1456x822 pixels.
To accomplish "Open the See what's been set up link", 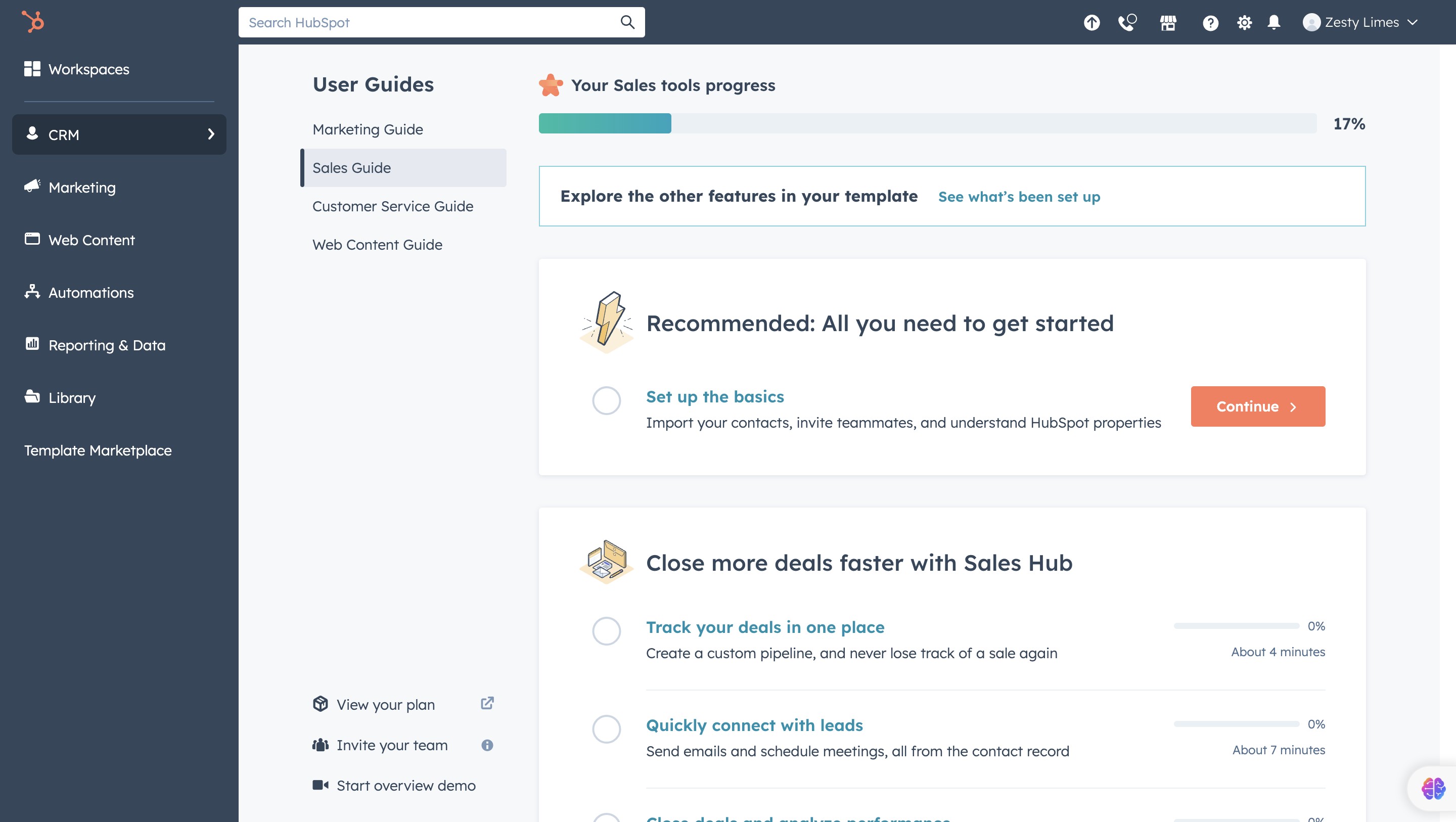I will coord(1019,197).
